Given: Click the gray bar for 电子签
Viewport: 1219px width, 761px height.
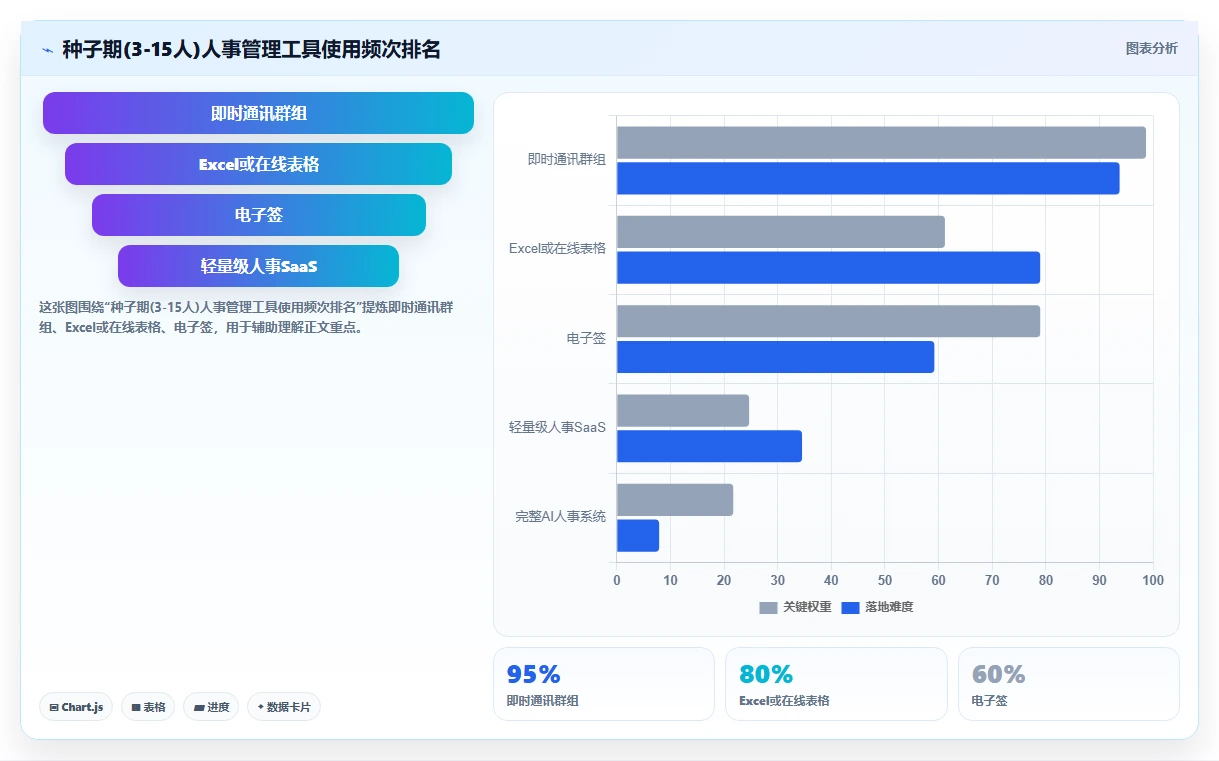Looking at the screenshot, I should tap(828, 321).
